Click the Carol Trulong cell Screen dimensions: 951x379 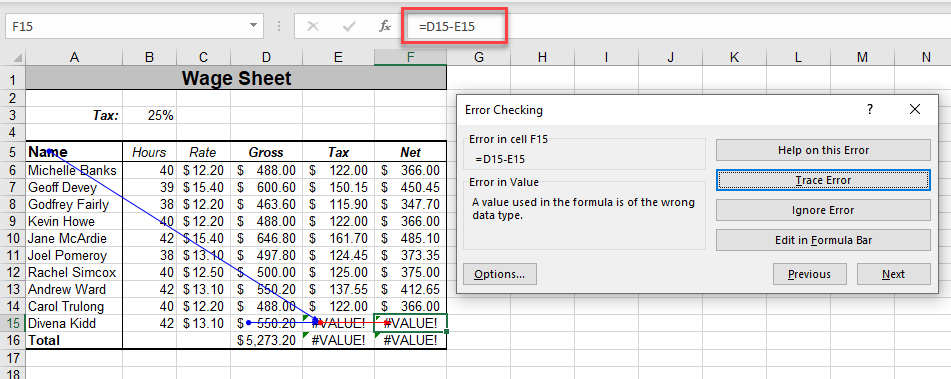(74, 306)
